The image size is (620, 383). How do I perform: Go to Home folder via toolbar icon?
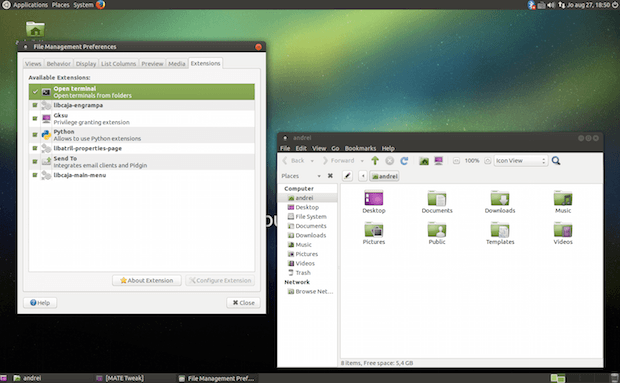(424, 160)
